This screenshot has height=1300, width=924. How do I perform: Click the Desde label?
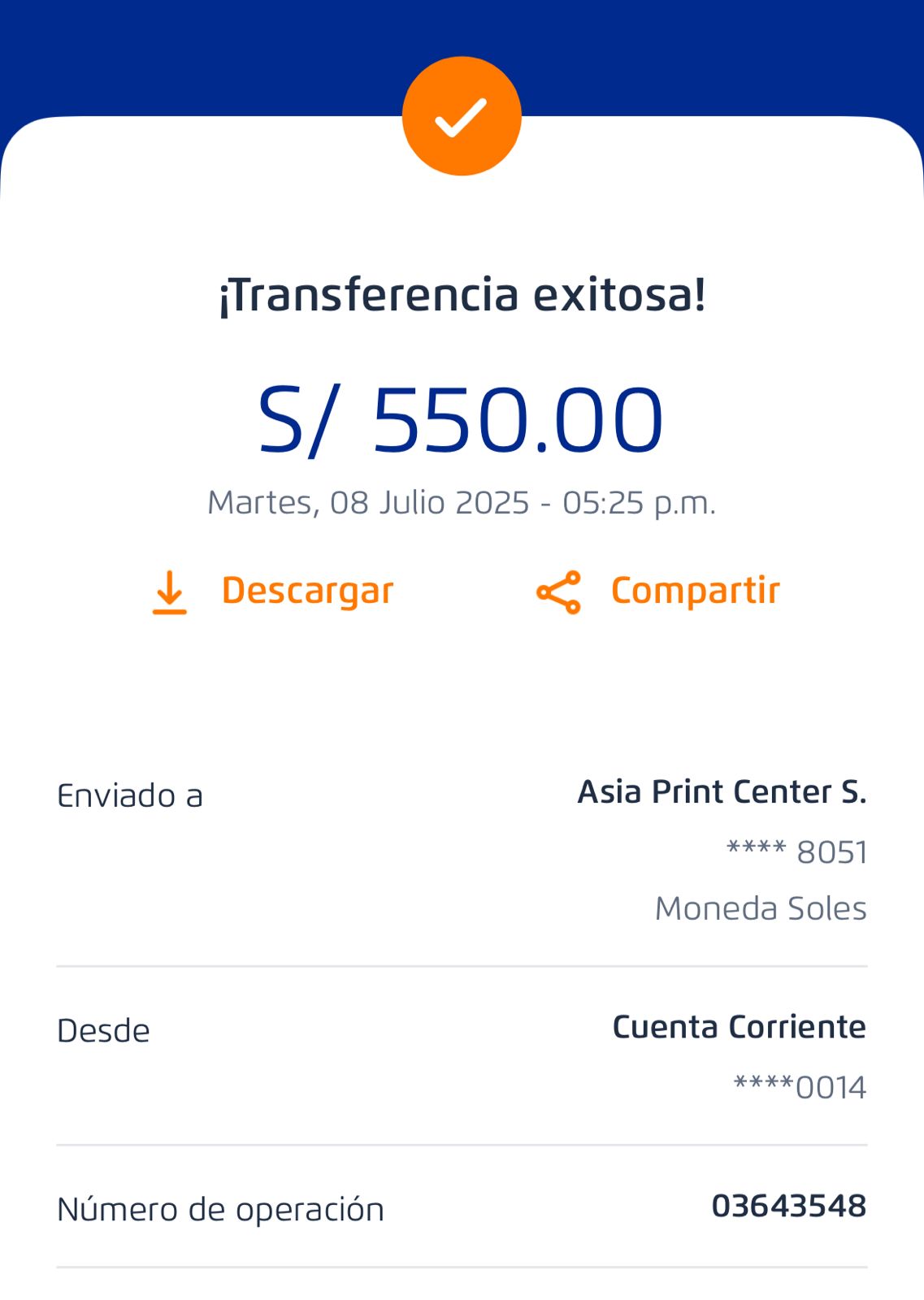(103, 1031)
